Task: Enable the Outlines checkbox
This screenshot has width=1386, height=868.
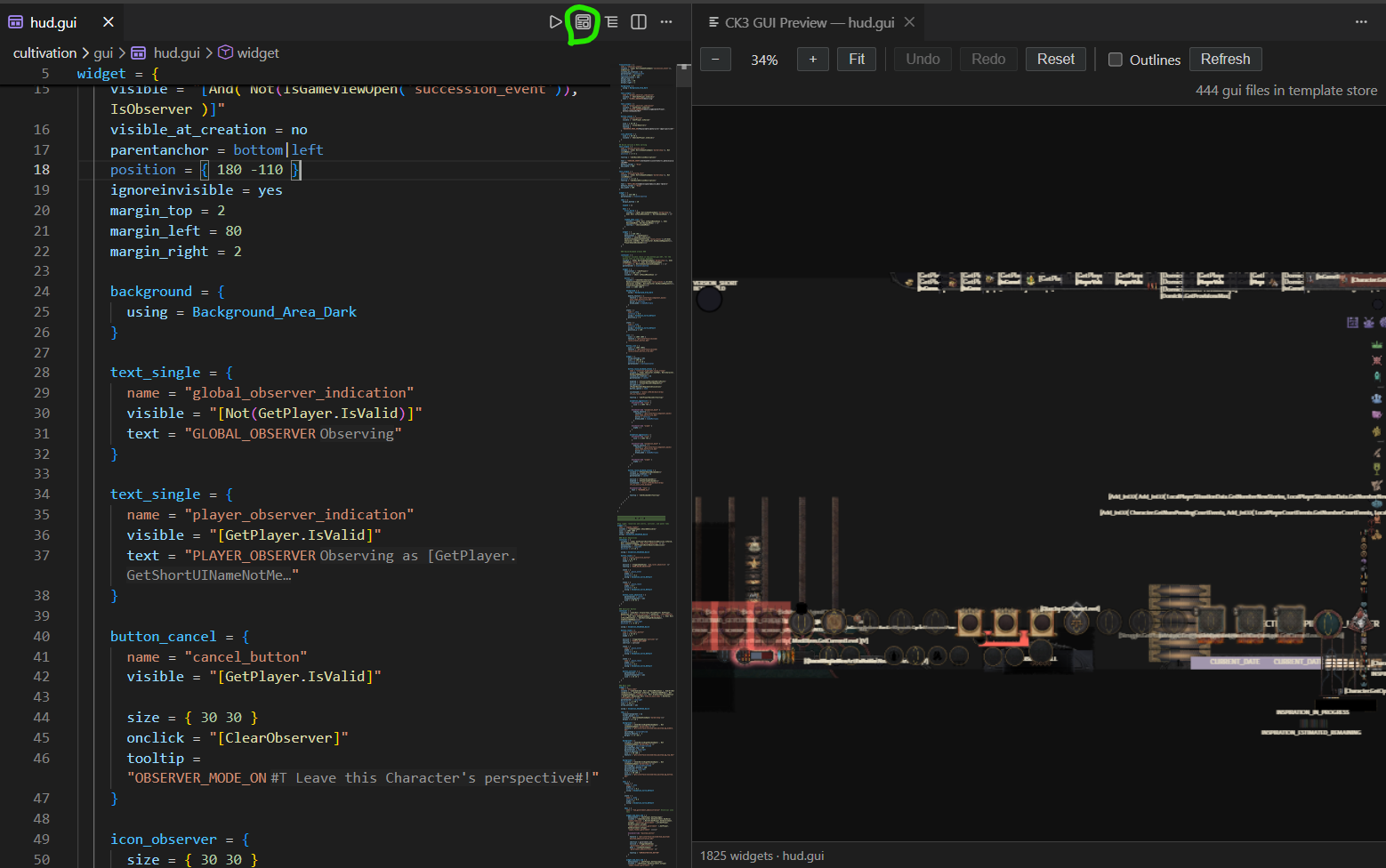Action: tap(1115, 60)
